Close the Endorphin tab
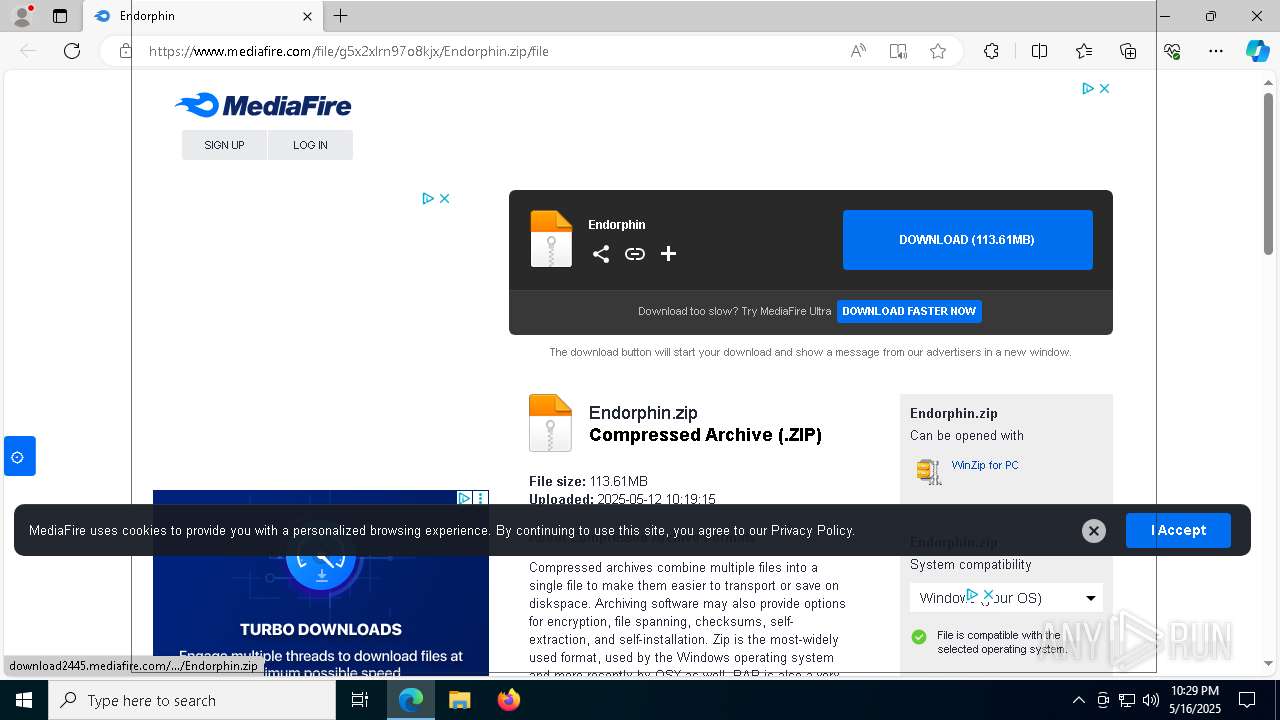The image size is (1280, 720). coord(307,16)
